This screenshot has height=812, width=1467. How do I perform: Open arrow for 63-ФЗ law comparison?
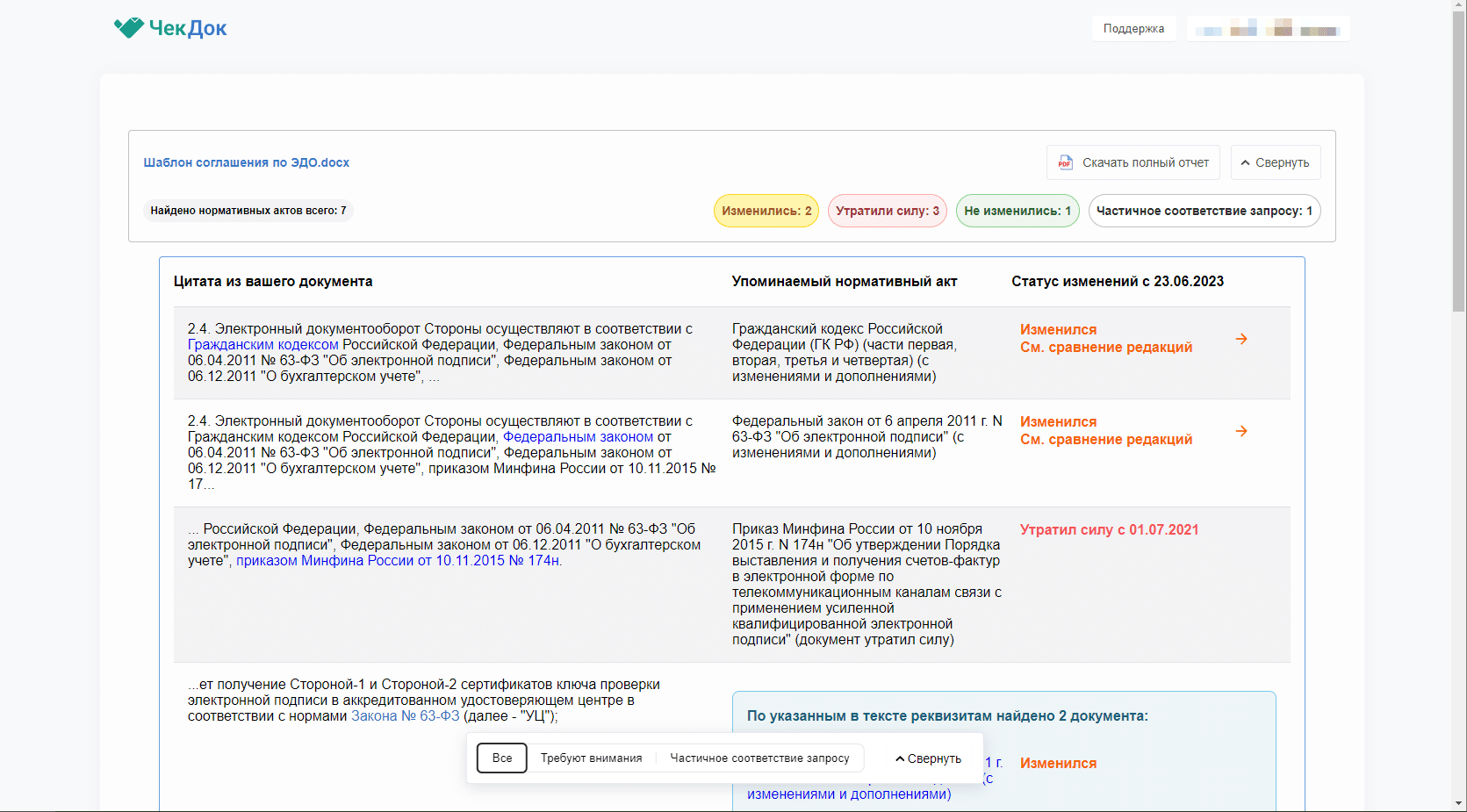coord(1241,431)
